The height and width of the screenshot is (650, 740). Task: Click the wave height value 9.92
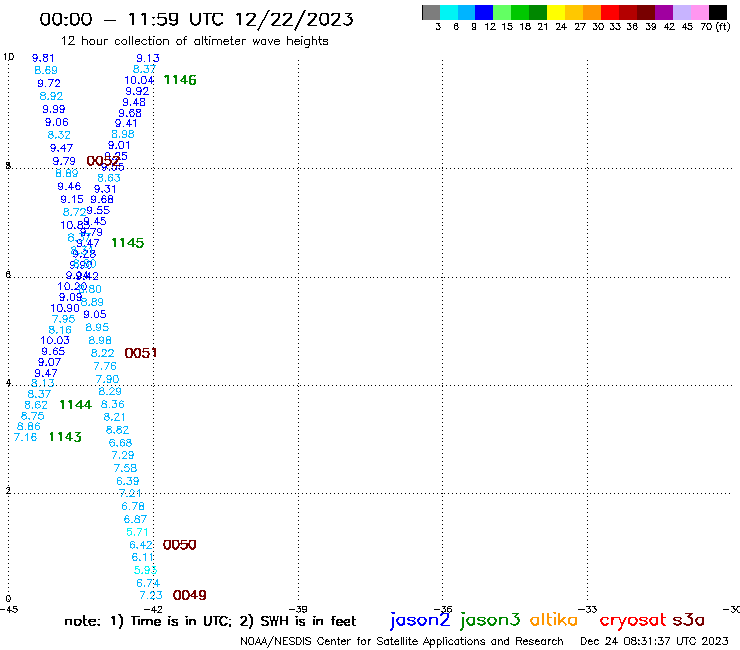point(137,91)
